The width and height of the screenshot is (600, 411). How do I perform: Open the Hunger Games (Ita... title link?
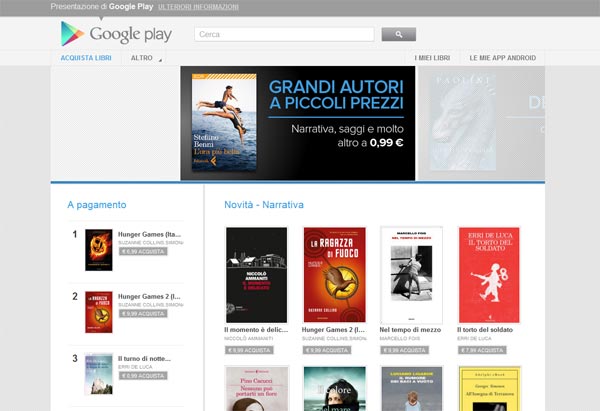tap(150, 234)
